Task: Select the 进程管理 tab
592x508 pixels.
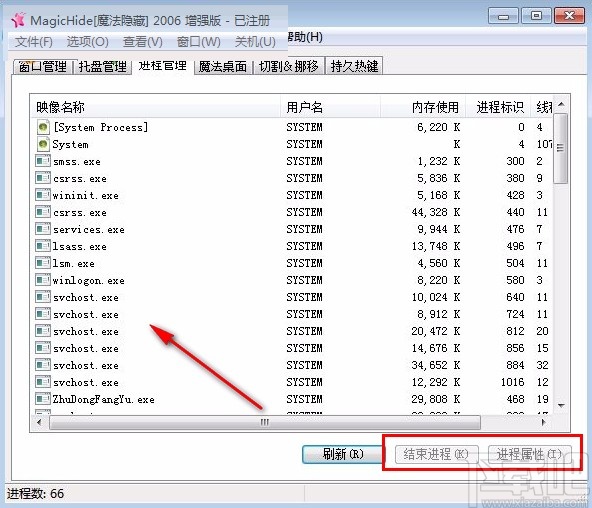Action: (x=163, y=66)
